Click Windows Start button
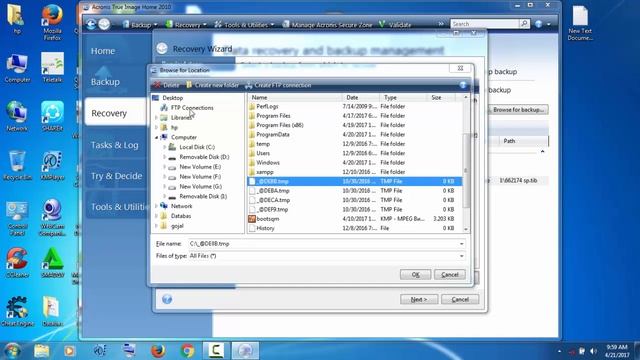Image resolution: width=640 pixels, height=360 pixels. coord(12,351)
